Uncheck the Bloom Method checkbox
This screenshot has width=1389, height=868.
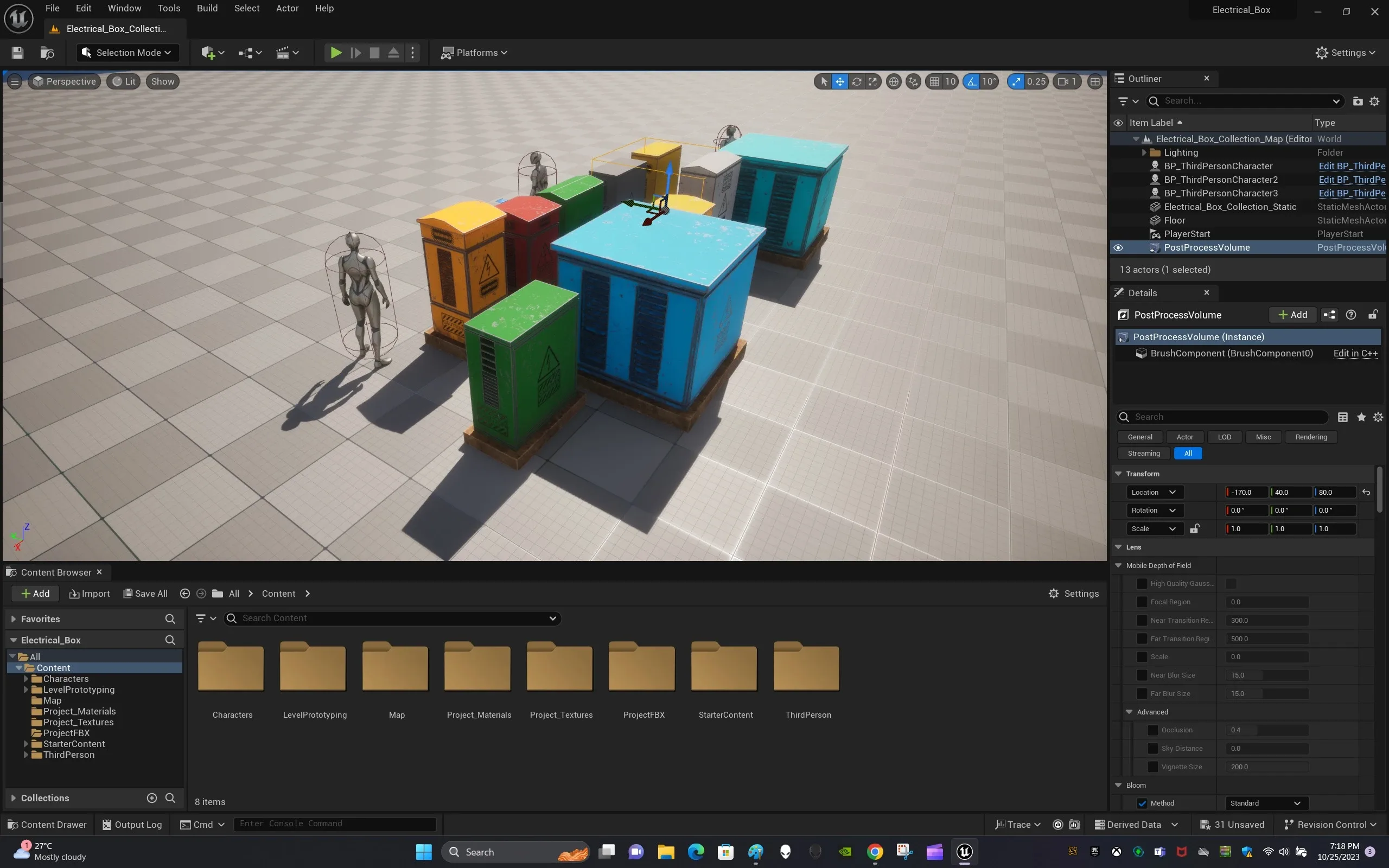pos(1142,803)
